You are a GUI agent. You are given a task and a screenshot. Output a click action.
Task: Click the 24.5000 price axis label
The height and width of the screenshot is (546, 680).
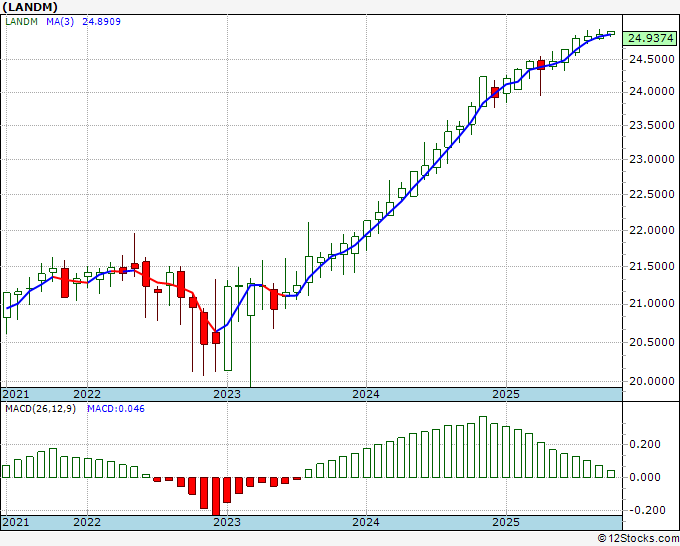(652, 59)
